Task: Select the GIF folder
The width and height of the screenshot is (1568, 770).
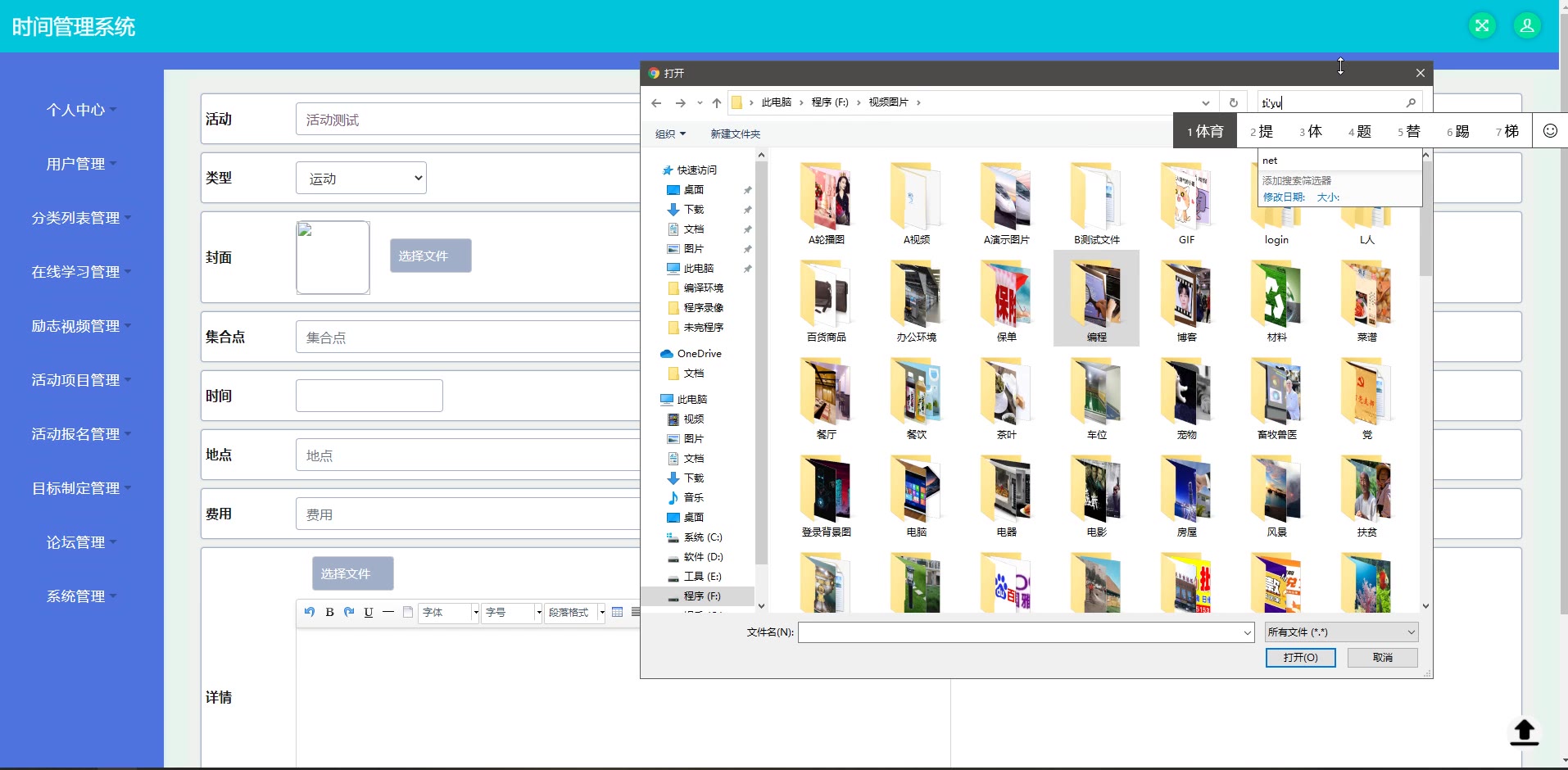Action: click(1186, 202)
